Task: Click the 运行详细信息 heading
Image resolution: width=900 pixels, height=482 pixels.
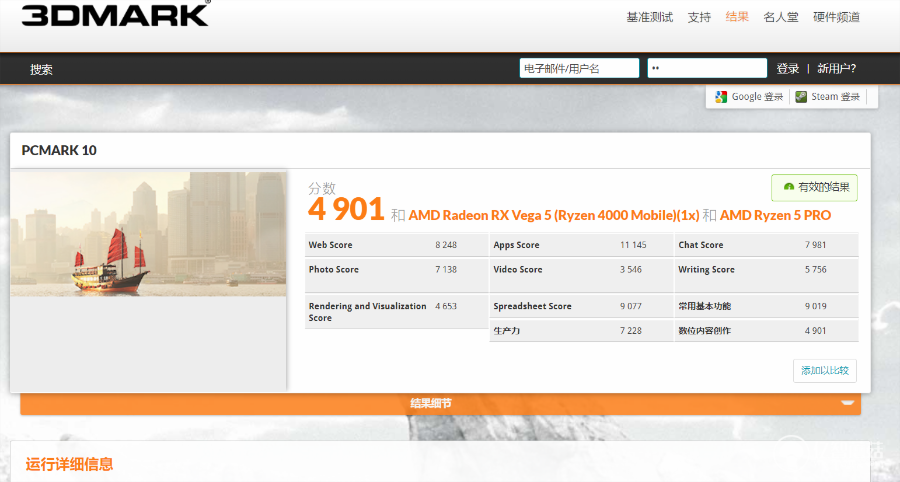Action: [69, 464]
